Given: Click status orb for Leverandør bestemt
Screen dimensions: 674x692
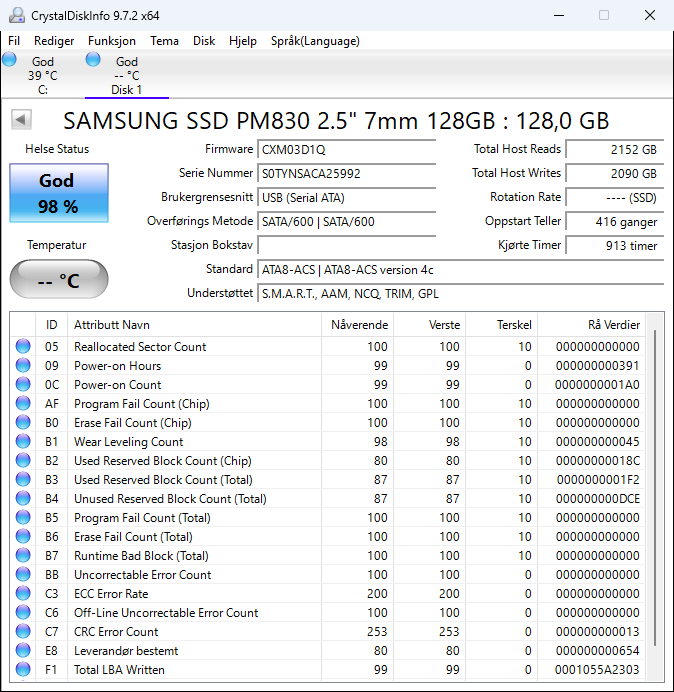Looking at the screenshot, I should coord(23,650).
